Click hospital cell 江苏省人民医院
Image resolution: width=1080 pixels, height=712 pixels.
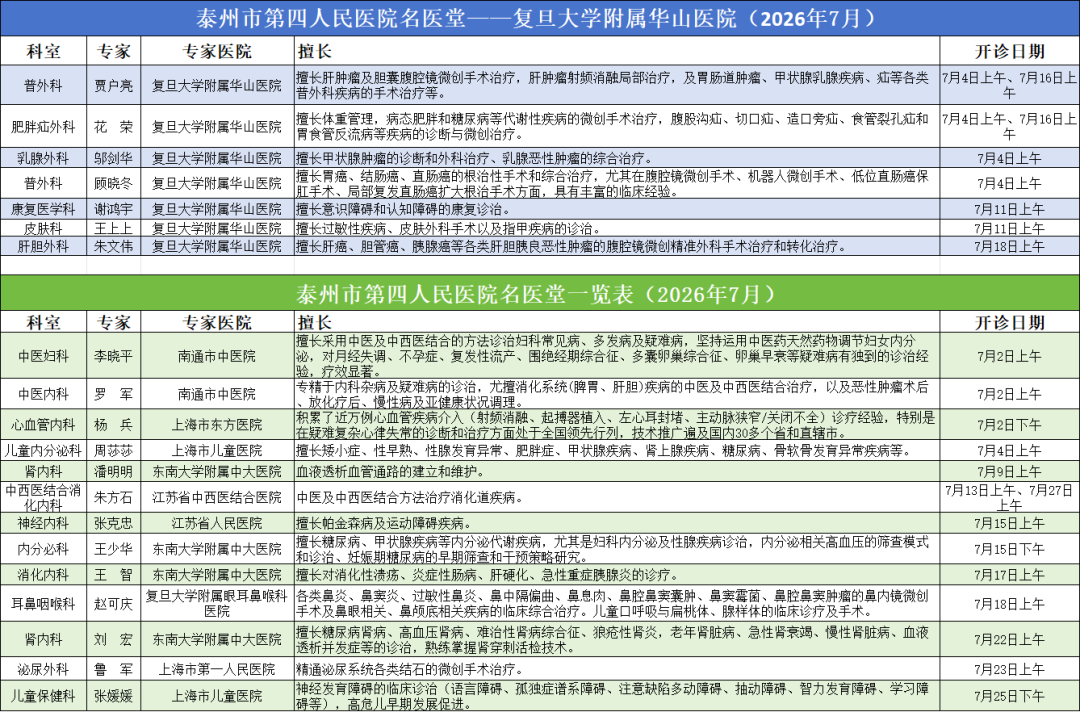coord(217,523)
